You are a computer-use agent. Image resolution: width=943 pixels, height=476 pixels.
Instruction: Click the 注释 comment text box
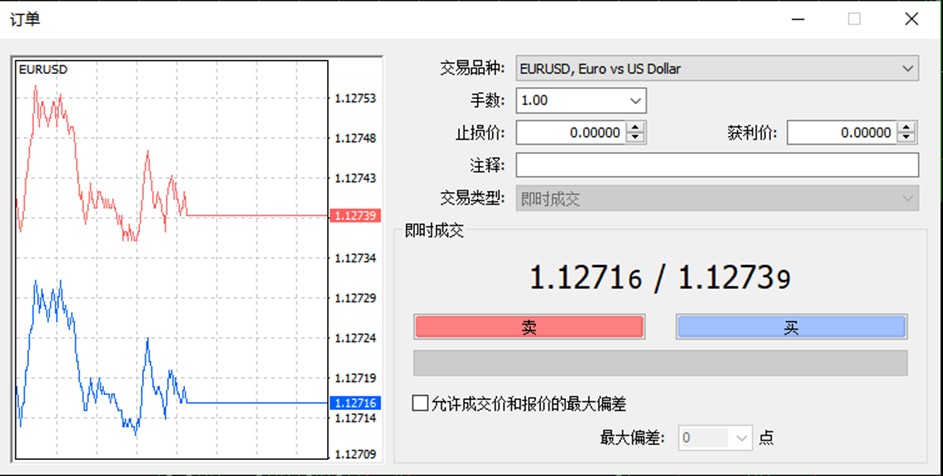click(x=716, y=165)
